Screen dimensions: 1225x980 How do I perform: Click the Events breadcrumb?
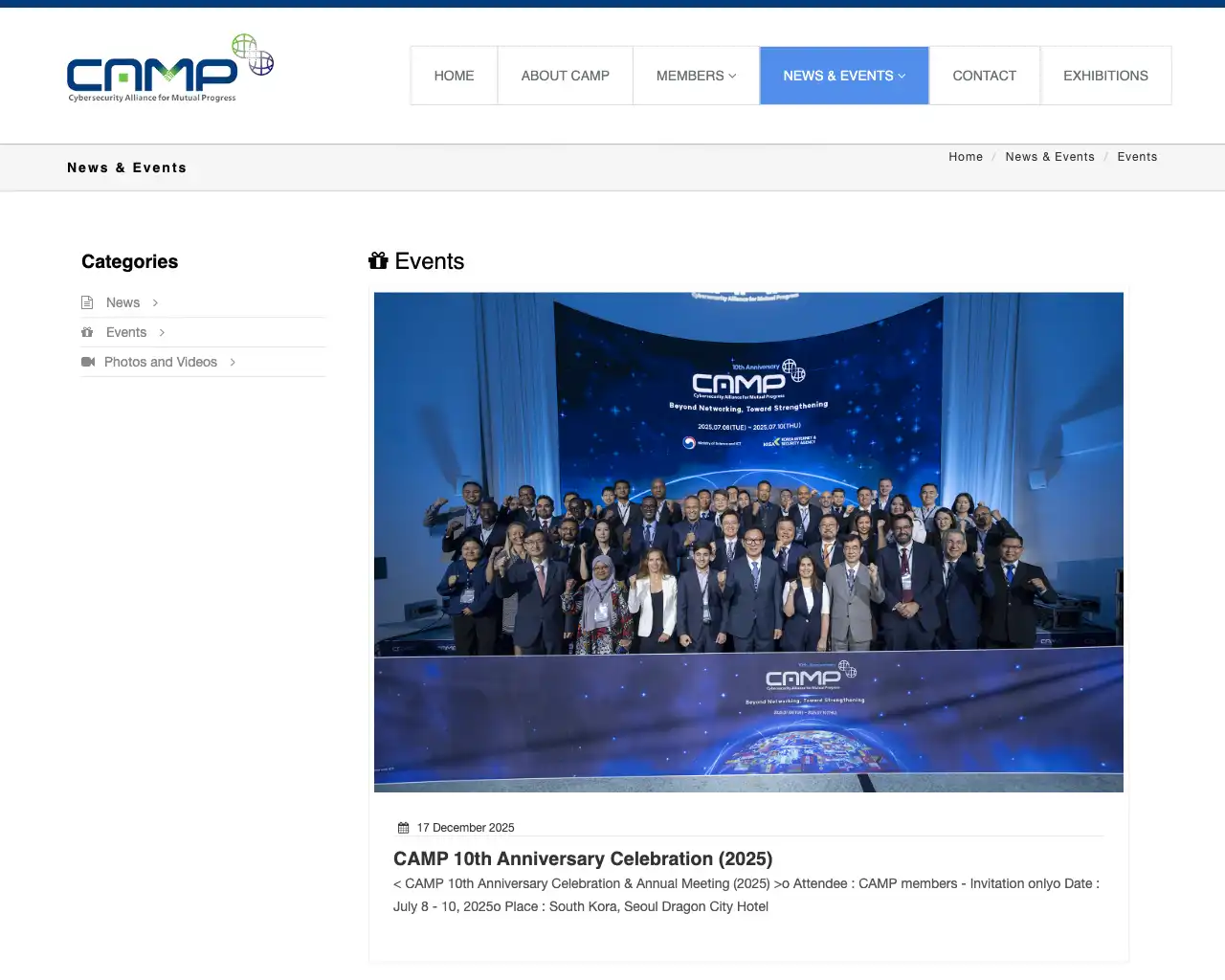[x=1137, y=157]
